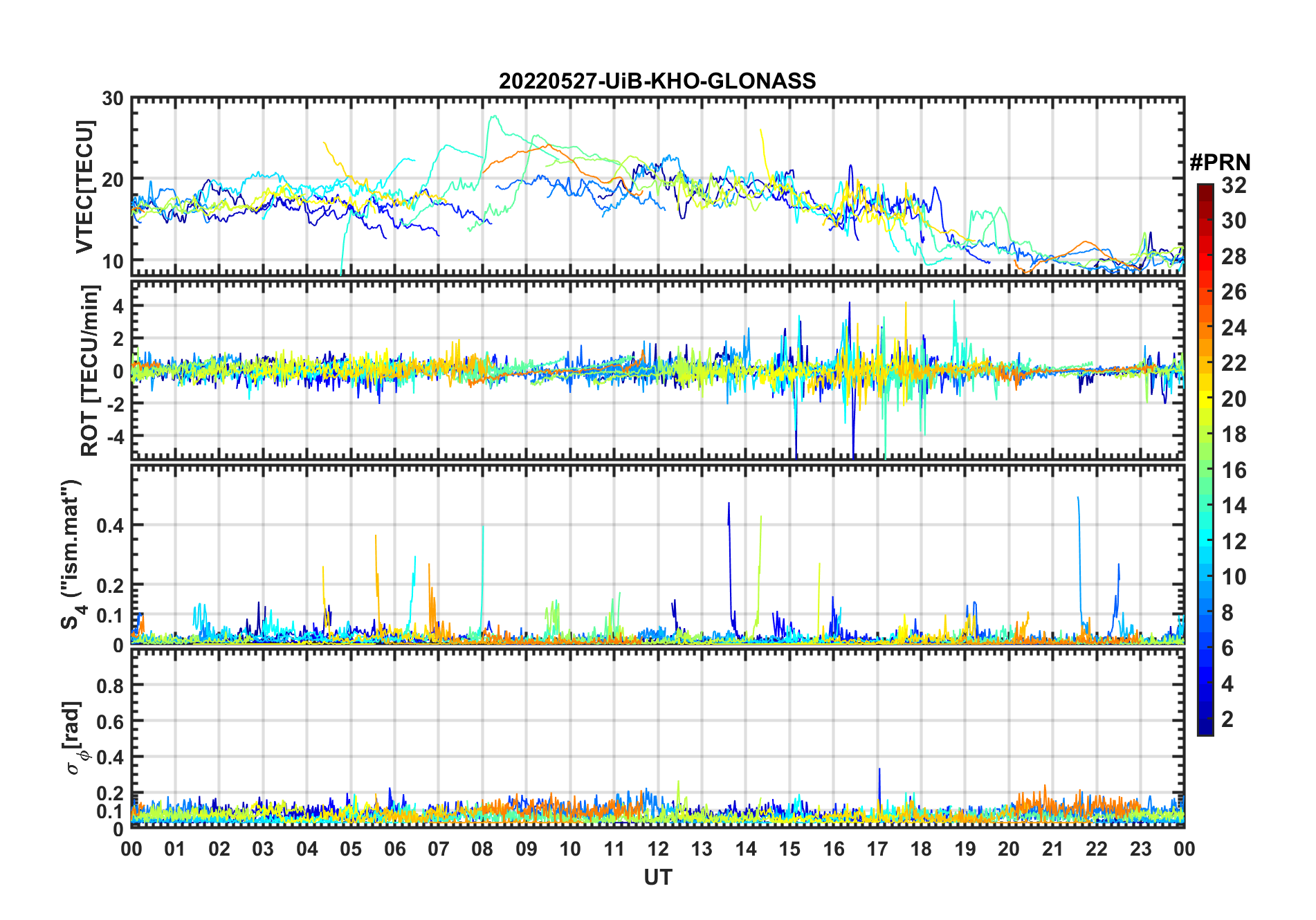This screenshot has width=1316, height=920.
Task: Click x-axis hour label 01
Action: click(175, 849)
